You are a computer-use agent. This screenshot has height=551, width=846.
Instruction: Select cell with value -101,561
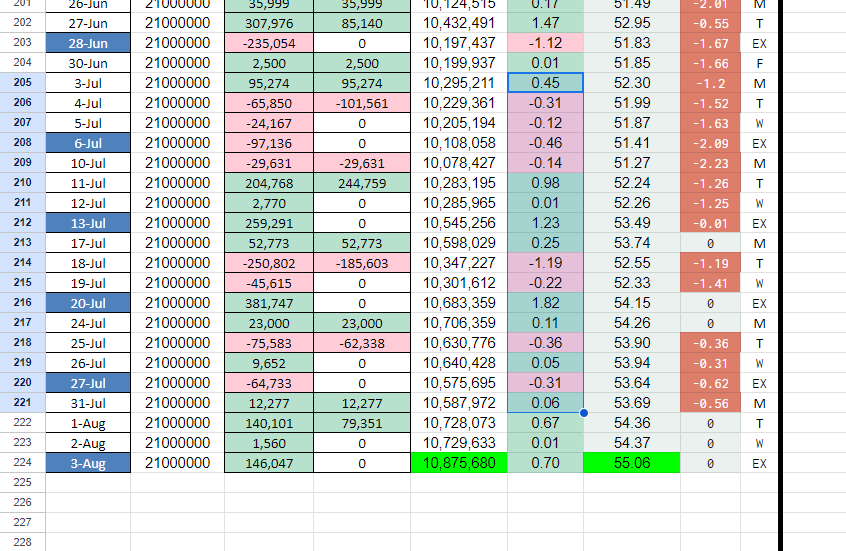[362, 103]
